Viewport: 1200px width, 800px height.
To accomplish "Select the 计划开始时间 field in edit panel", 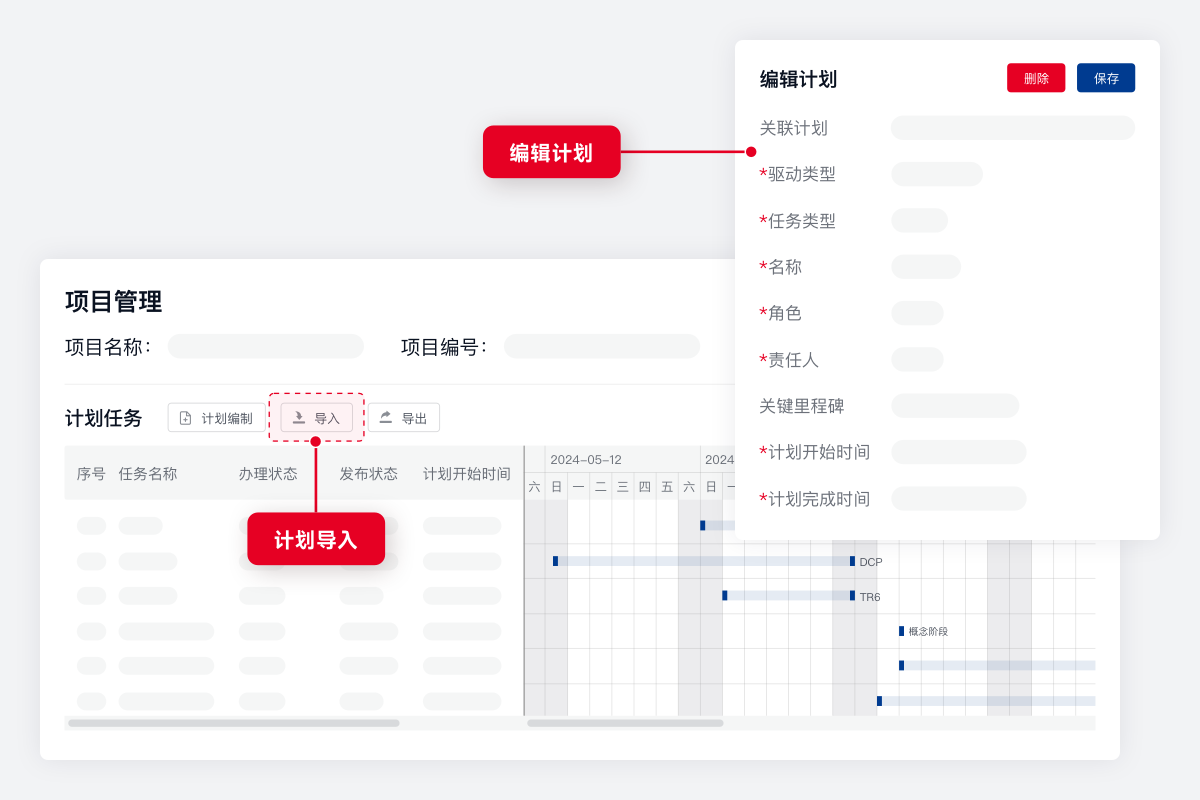I will click(958, 452).
